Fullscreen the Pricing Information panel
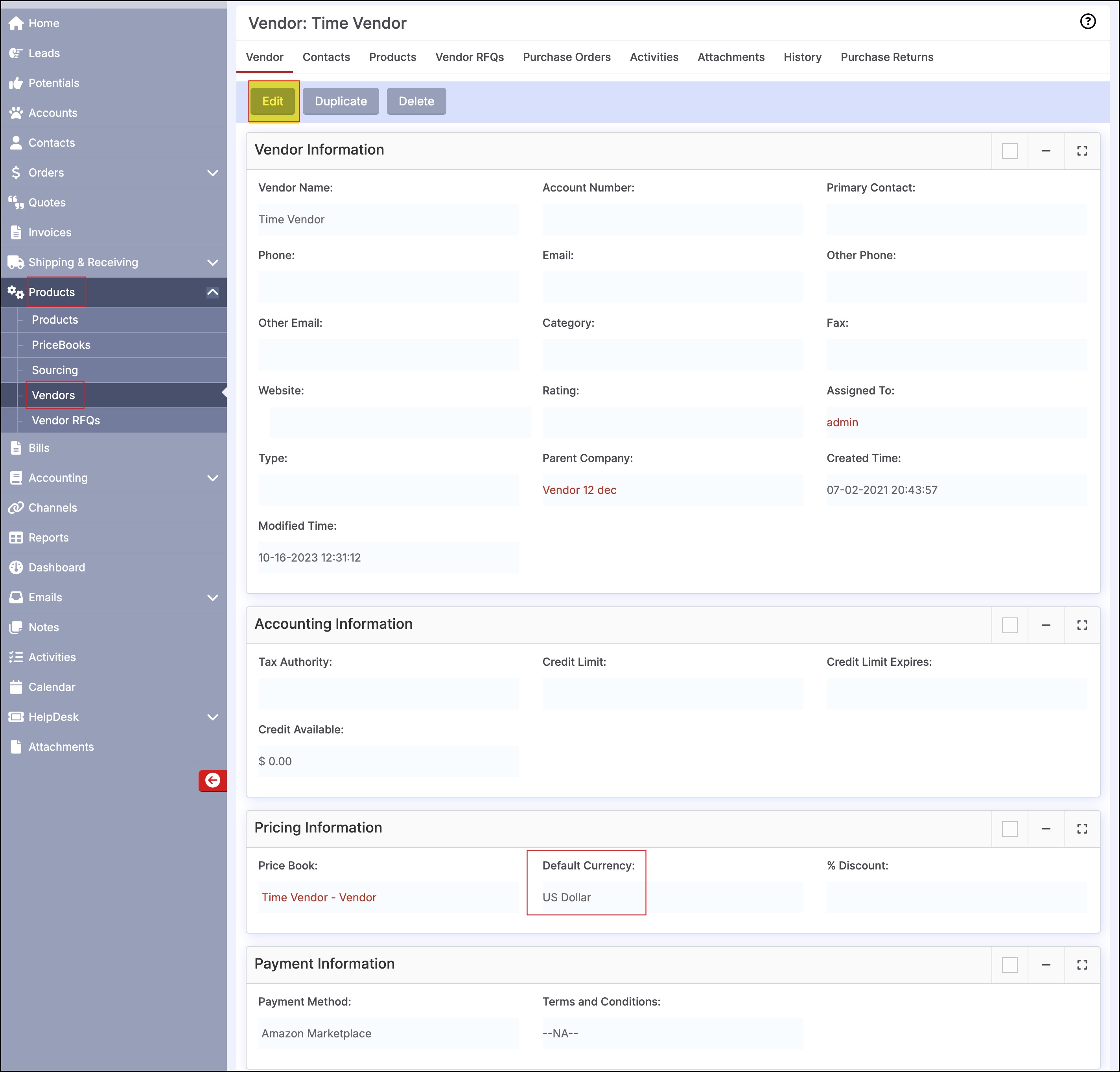This screenshot has height=1072, width=1120. [x=1082, y=829]
